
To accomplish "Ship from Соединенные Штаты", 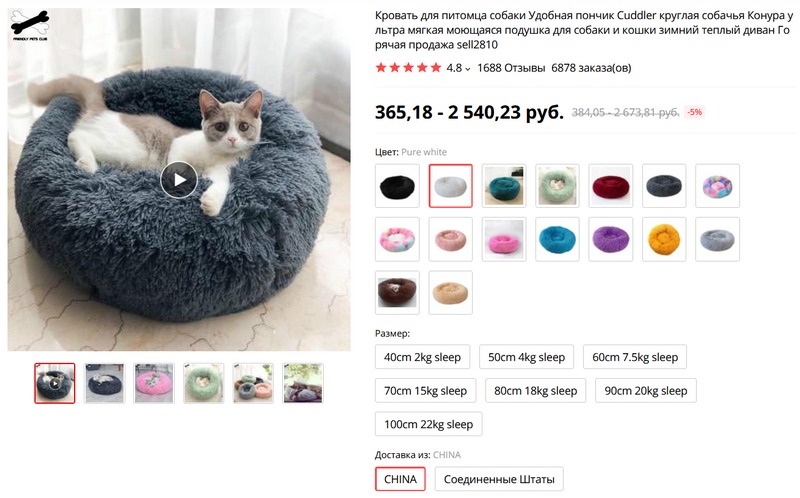I will click(499, 479).
